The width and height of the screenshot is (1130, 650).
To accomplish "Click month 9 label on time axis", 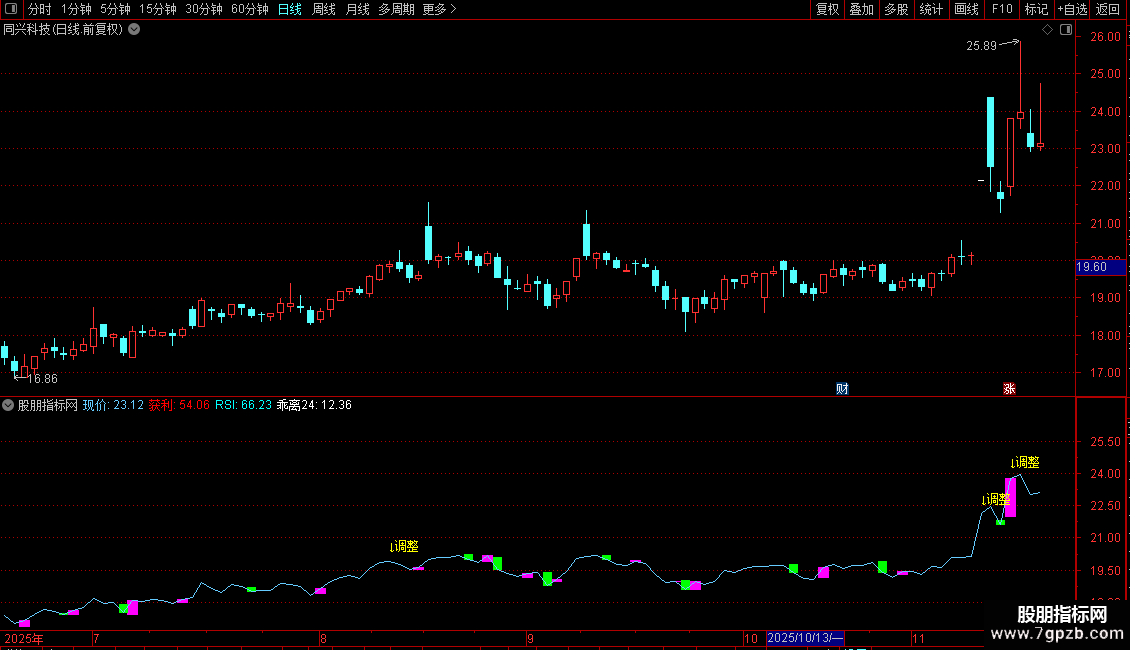I will [530, 638].
